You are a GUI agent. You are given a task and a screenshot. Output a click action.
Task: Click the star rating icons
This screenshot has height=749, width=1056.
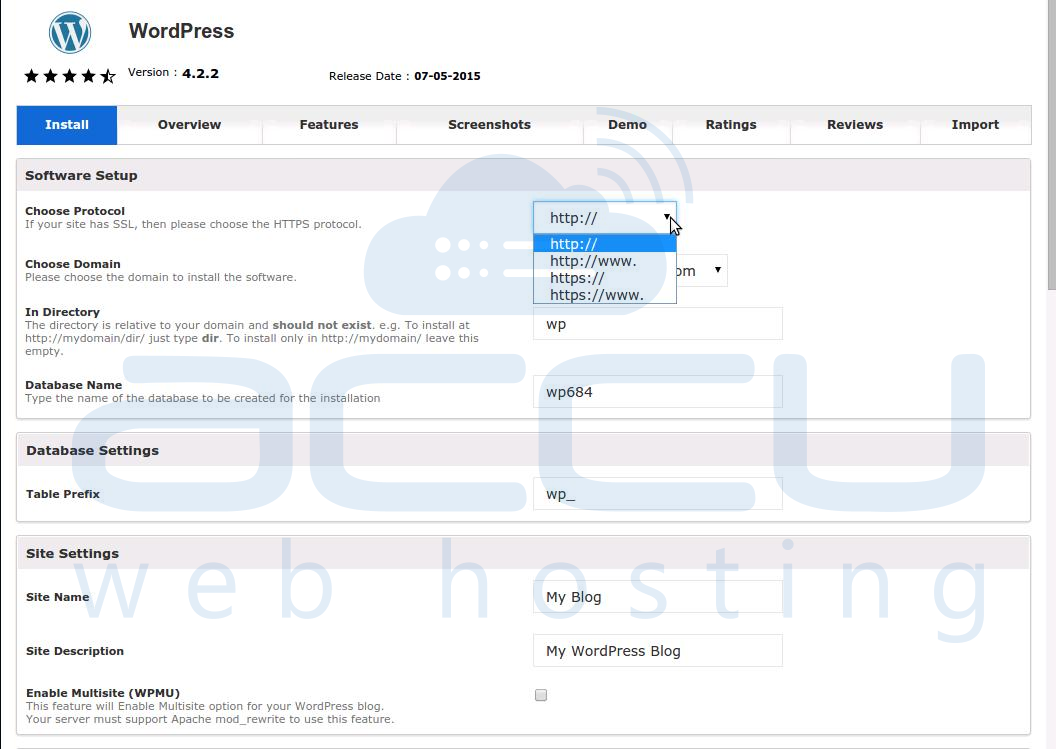click(x=70, y=76)
